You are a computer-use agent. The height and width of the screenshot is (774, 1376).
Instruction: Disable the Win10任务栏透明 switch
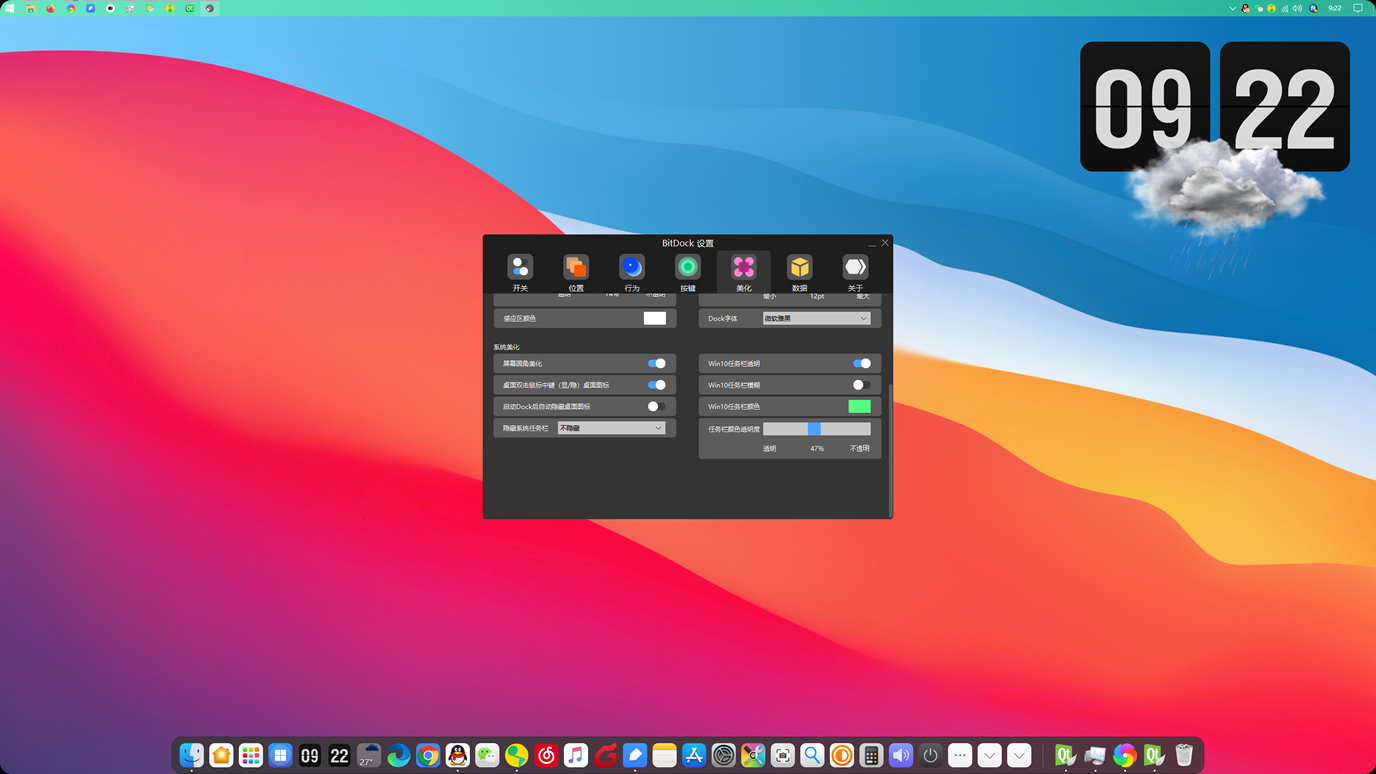tap(861, 364)
